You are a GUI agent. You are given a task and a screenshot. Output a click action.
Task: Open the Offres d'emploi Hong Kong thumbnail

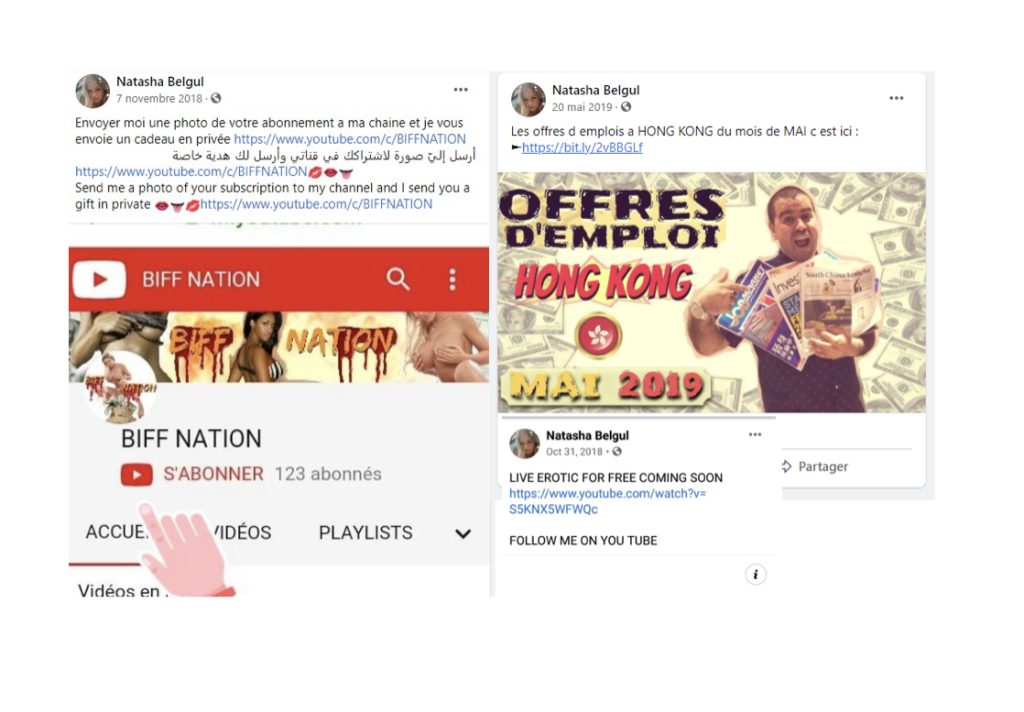[711, 292]
